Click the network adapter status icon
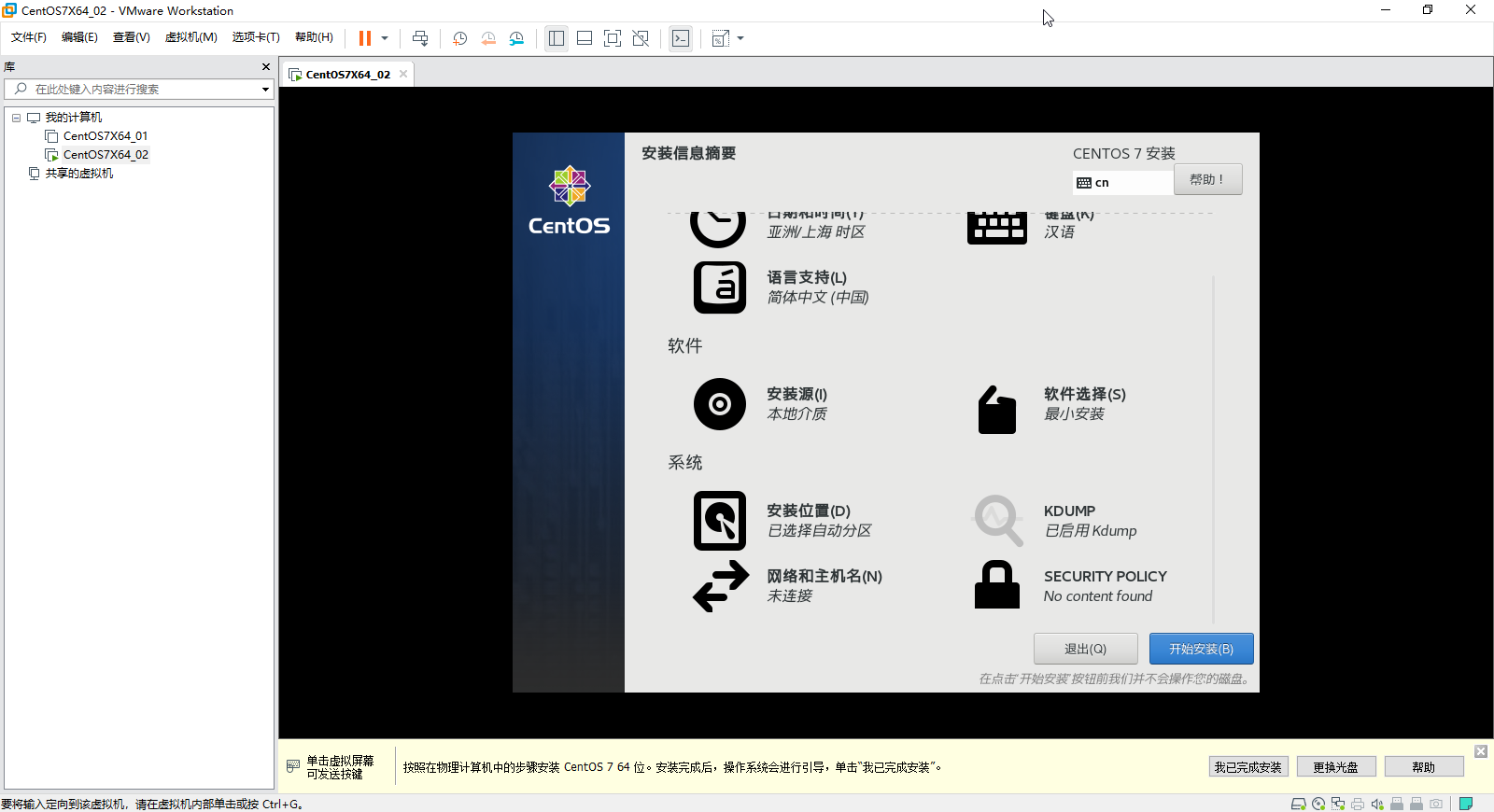 point(1338,804)
